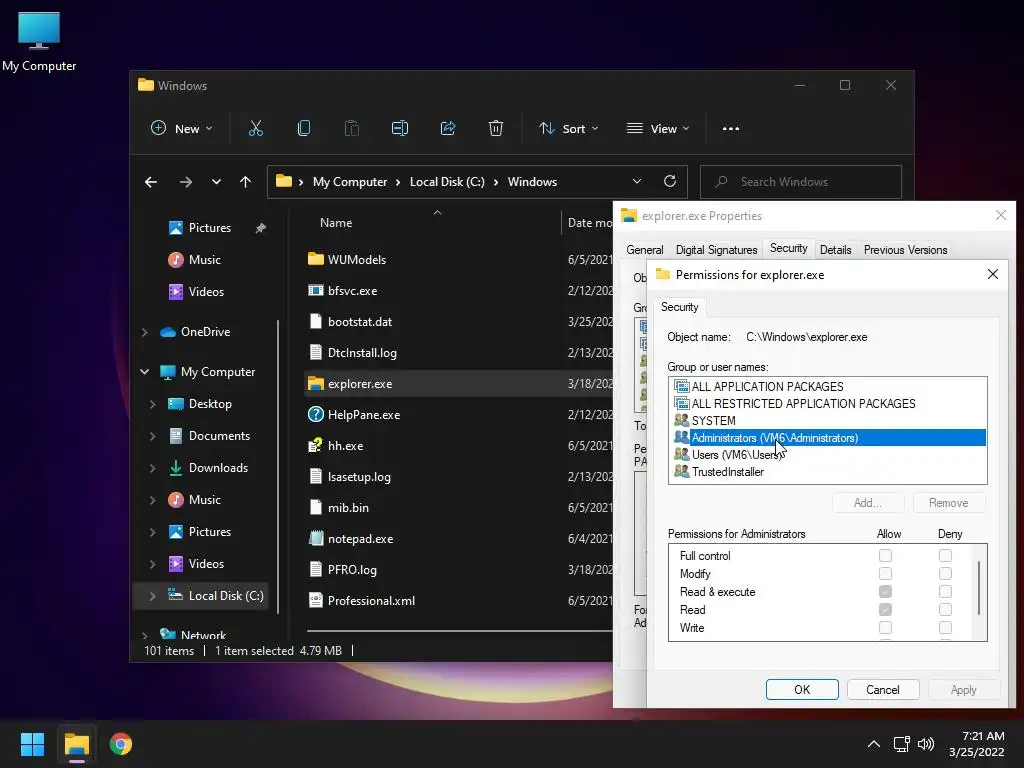
Task: Tick the Deny box for Read
Action: [945, 609]
